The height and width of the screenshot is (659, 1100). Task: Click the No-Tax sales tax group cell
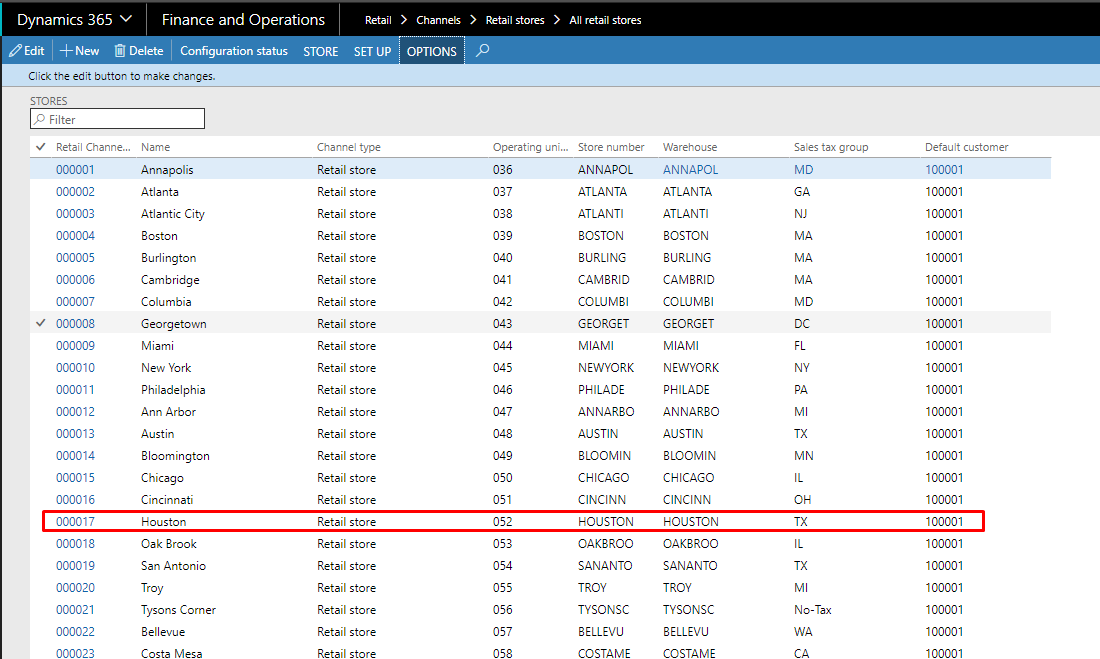pyautogui.click(x=812, y=610)
